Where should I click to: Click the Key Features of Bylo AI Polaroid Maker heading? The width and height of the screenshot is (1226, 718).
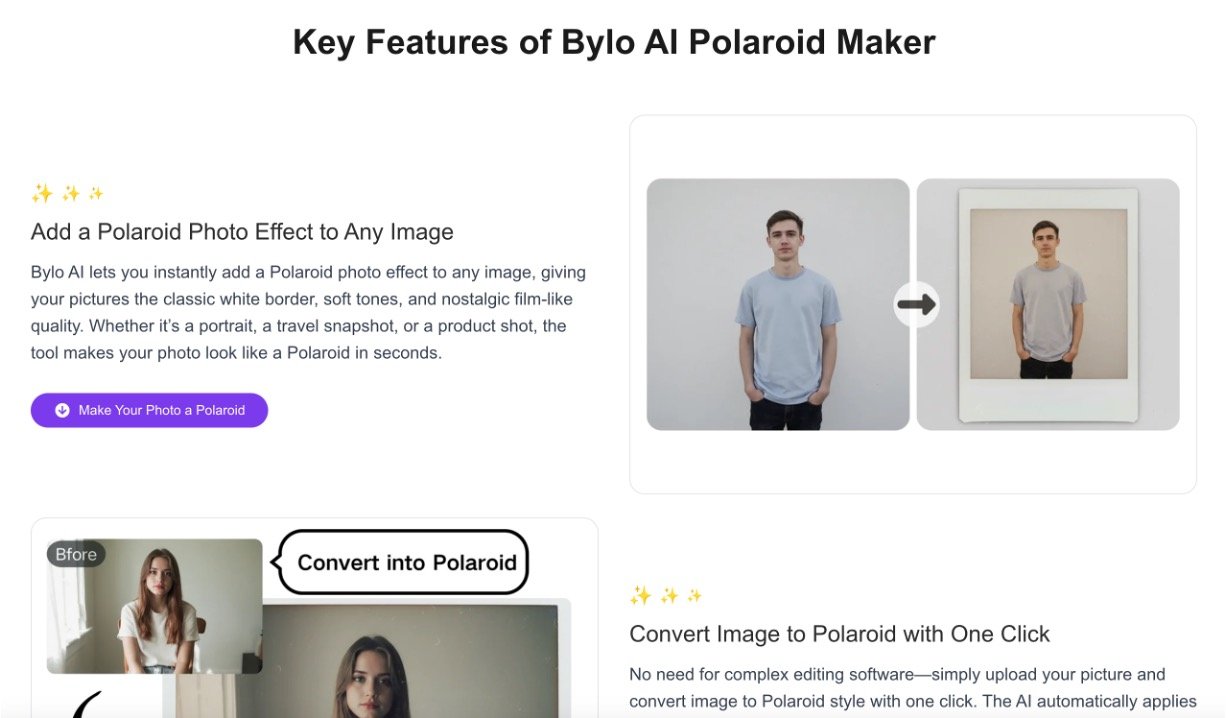click(x=613, y=42)
